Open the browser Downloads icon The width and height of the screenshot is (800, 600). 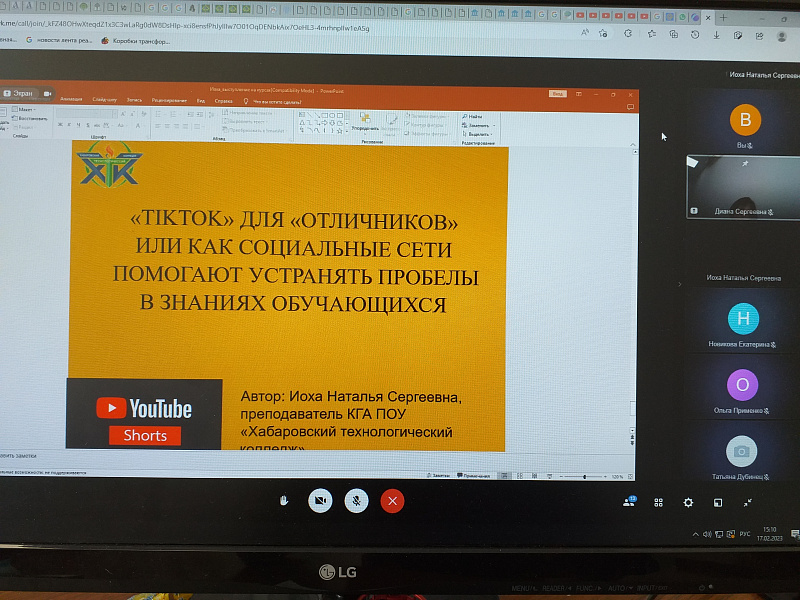tap(716, 35)
